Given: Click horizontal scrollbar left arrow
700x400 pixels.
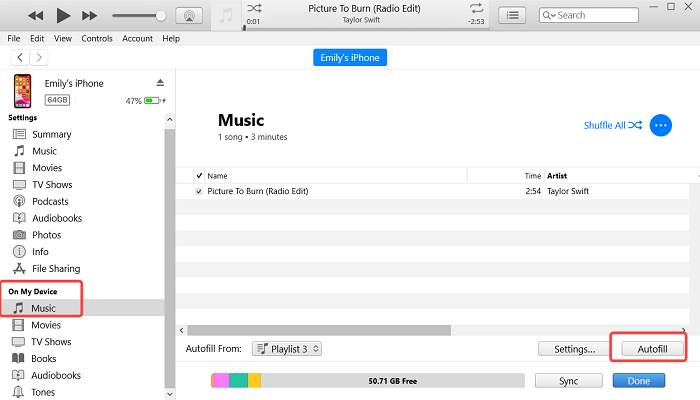Looking at the screenshot, I should 182,330.
